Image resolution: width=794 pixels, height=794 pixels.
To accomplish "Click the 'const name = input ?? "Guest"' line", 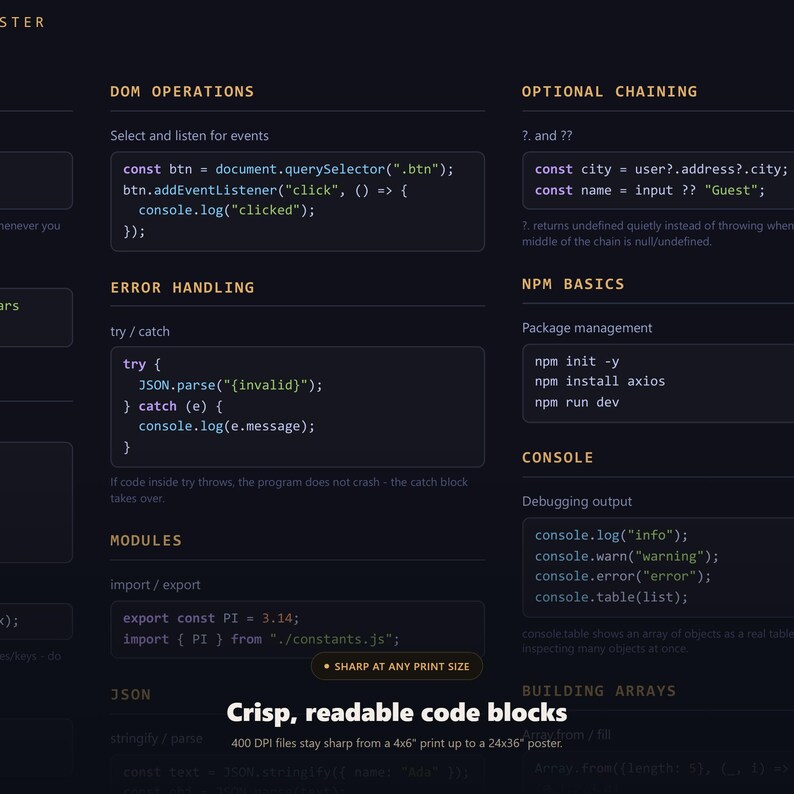I will point(650,190).
